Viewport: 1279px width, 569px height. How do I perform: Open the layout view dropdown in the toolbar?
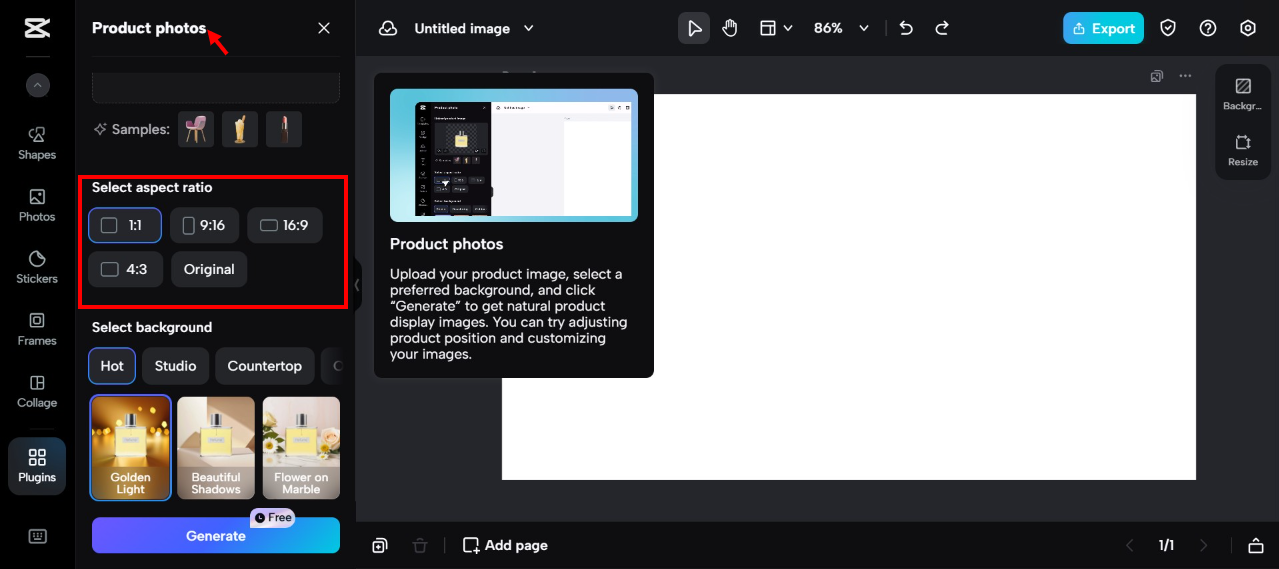(776, 28)
